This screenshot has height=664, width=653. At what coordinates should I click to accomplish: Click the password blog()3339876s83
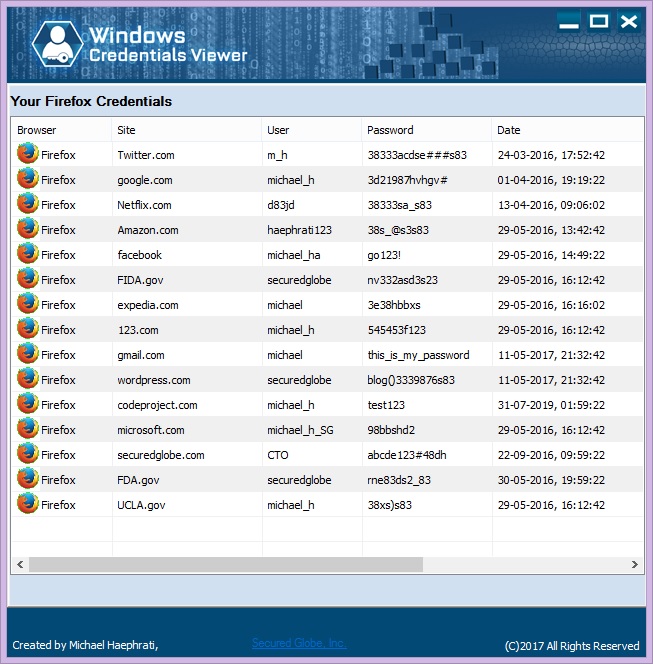coord(411,380)
